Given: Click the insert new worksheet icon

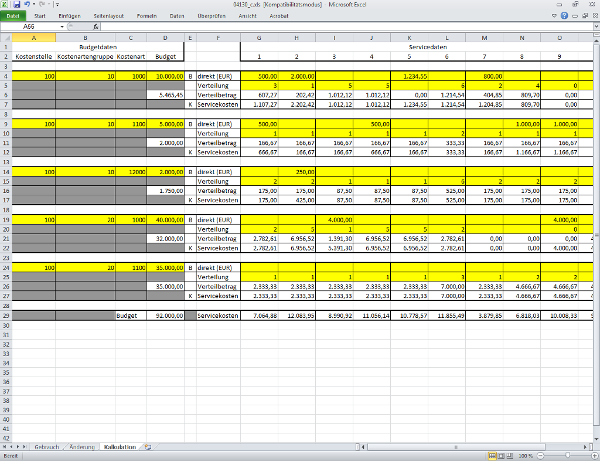Looking at the screenshot, I should click(x=148, y=446).
